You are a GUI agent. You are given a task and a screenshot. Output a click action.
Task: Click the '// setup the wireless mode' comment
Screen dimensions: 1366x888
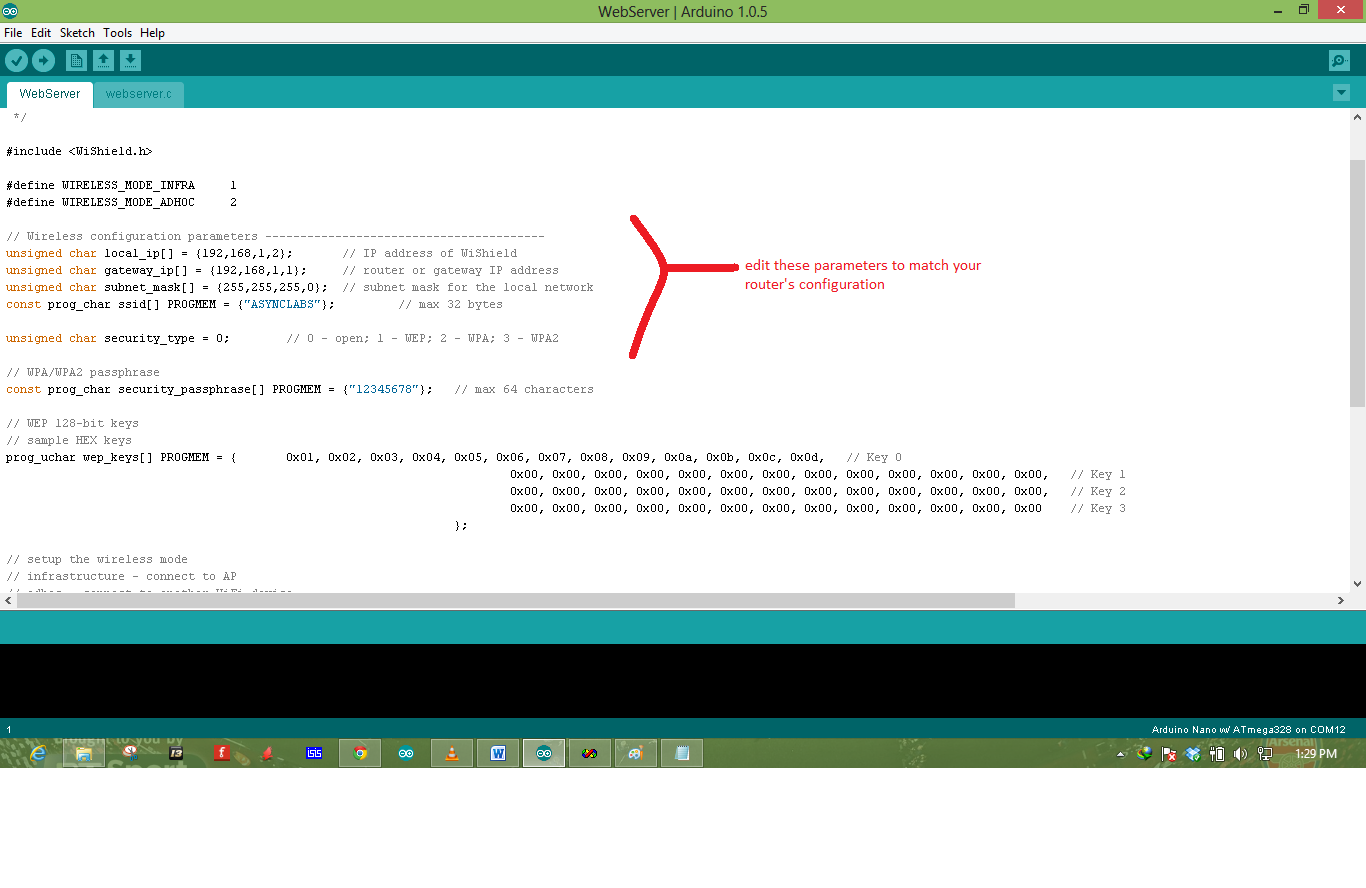(x=96, y=559)
